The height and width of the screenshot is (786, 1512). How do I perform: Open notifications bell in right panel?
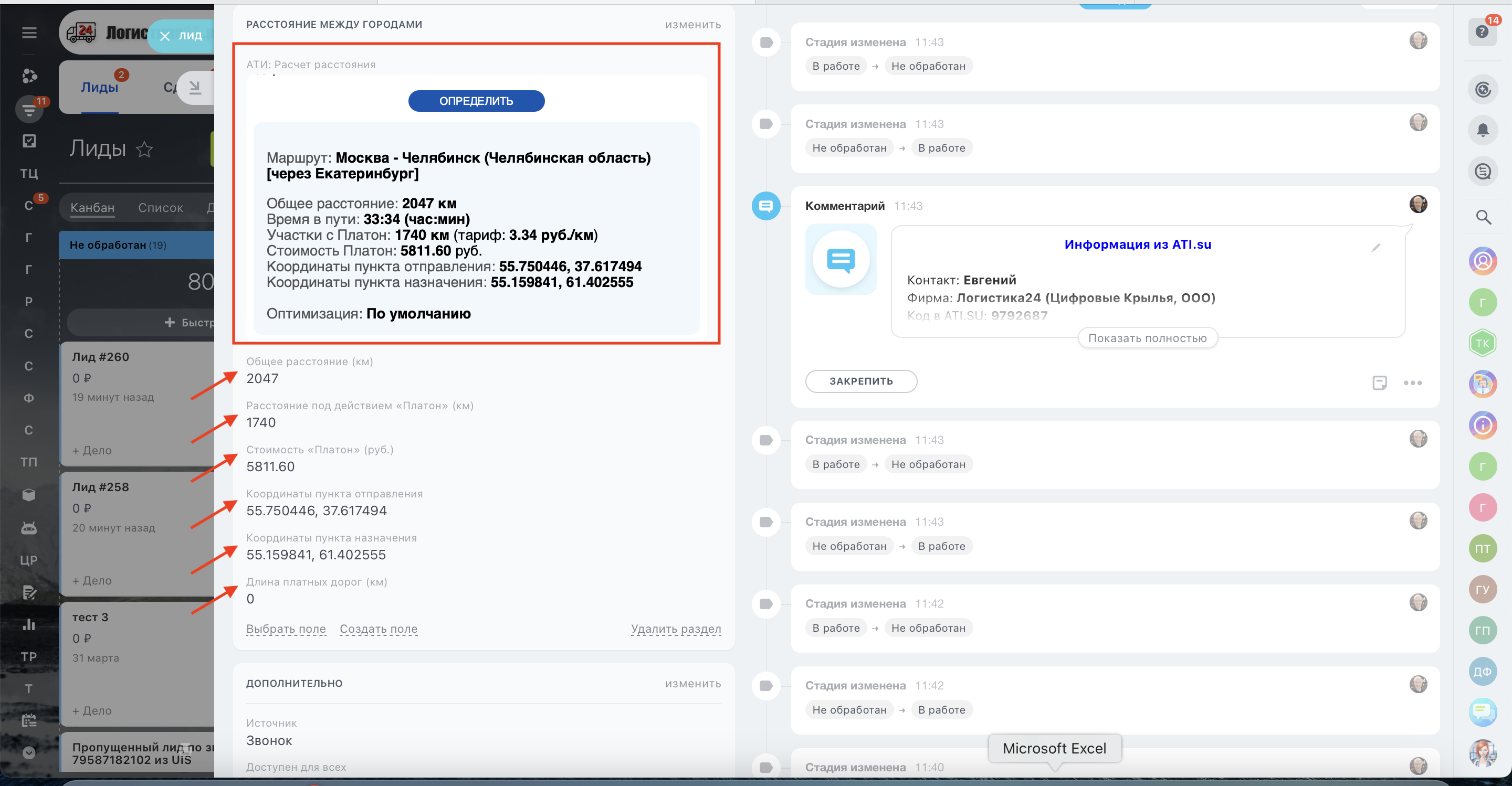(x=1483, y=130)
